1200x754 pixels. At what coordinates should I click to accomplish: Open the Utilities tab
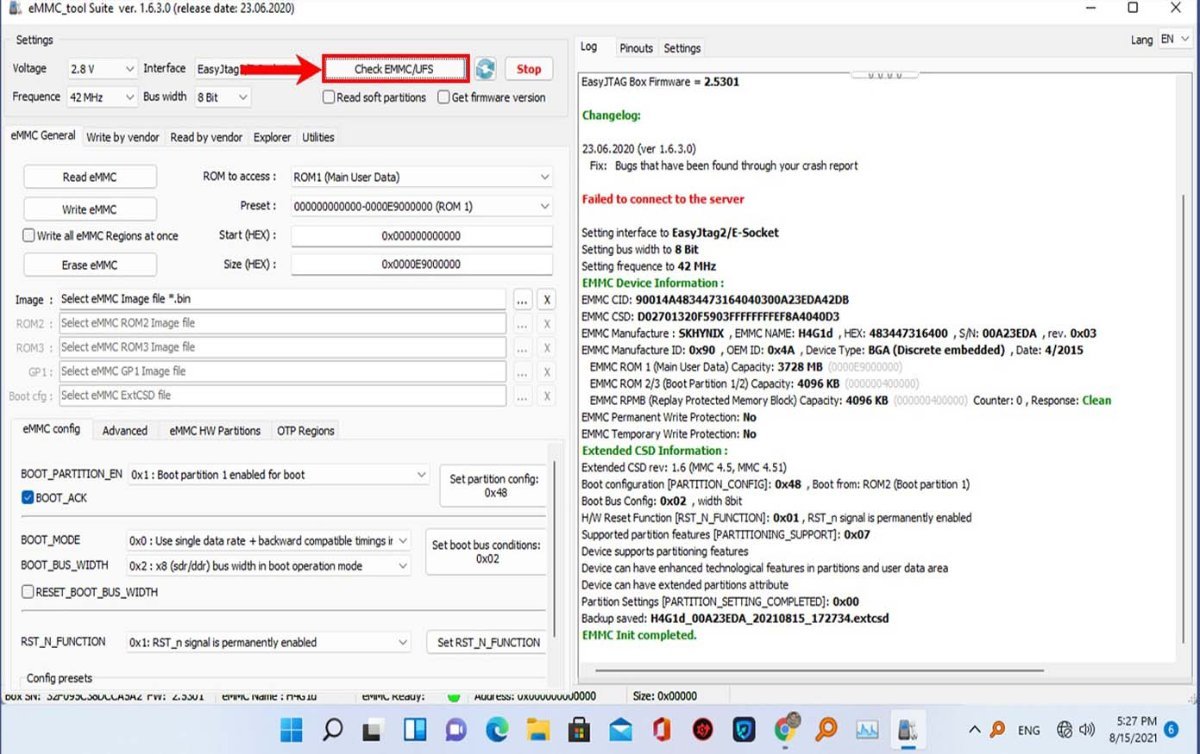pyautogui.click(x=318, y=137)
